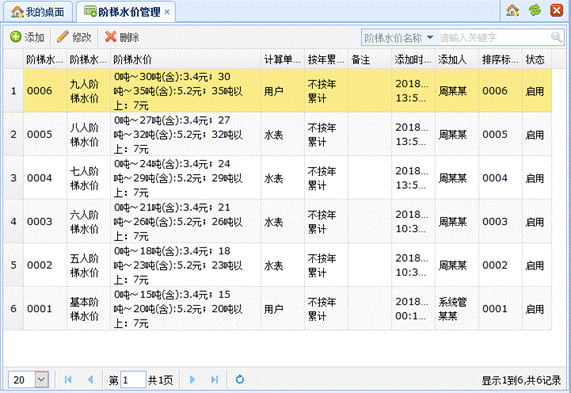Click the 八人阶梯水价 name cell

pyautogui.click(x=88, y=134)
